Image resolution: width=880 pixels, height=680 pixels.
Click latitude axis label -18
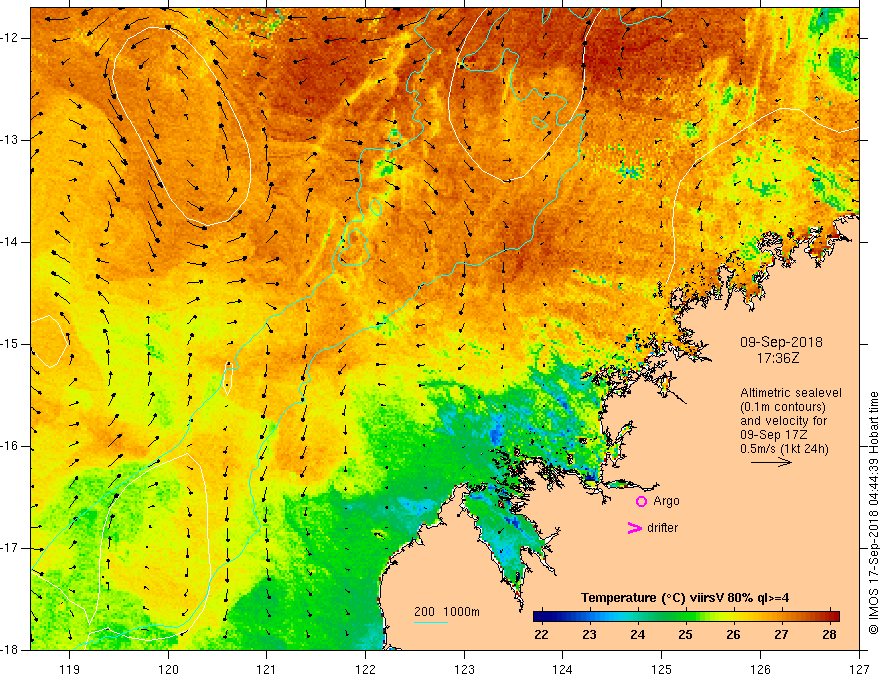point(11,650)
